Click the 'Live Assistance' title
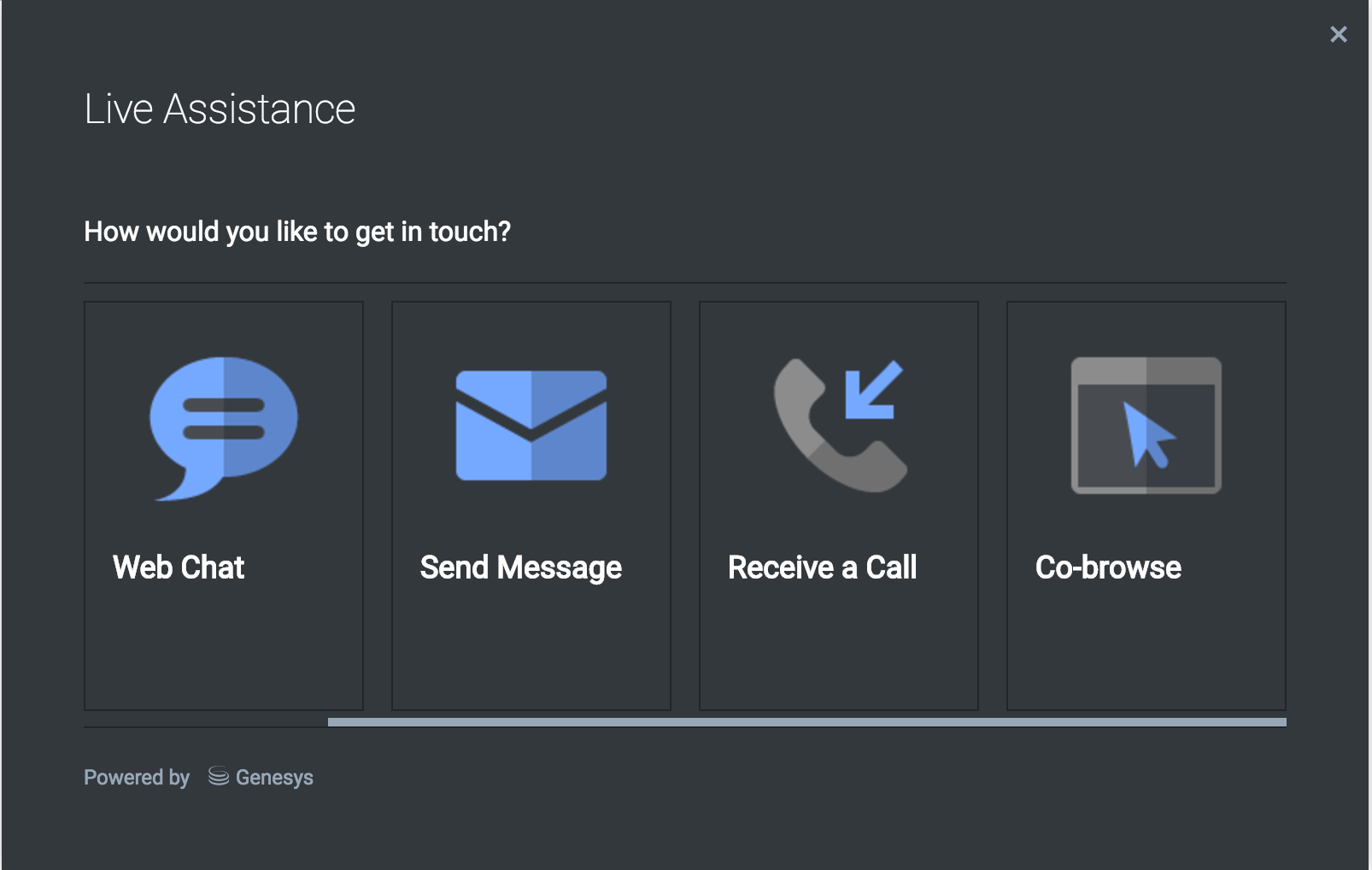This screenshot has height=870, width=1372. 220,109
